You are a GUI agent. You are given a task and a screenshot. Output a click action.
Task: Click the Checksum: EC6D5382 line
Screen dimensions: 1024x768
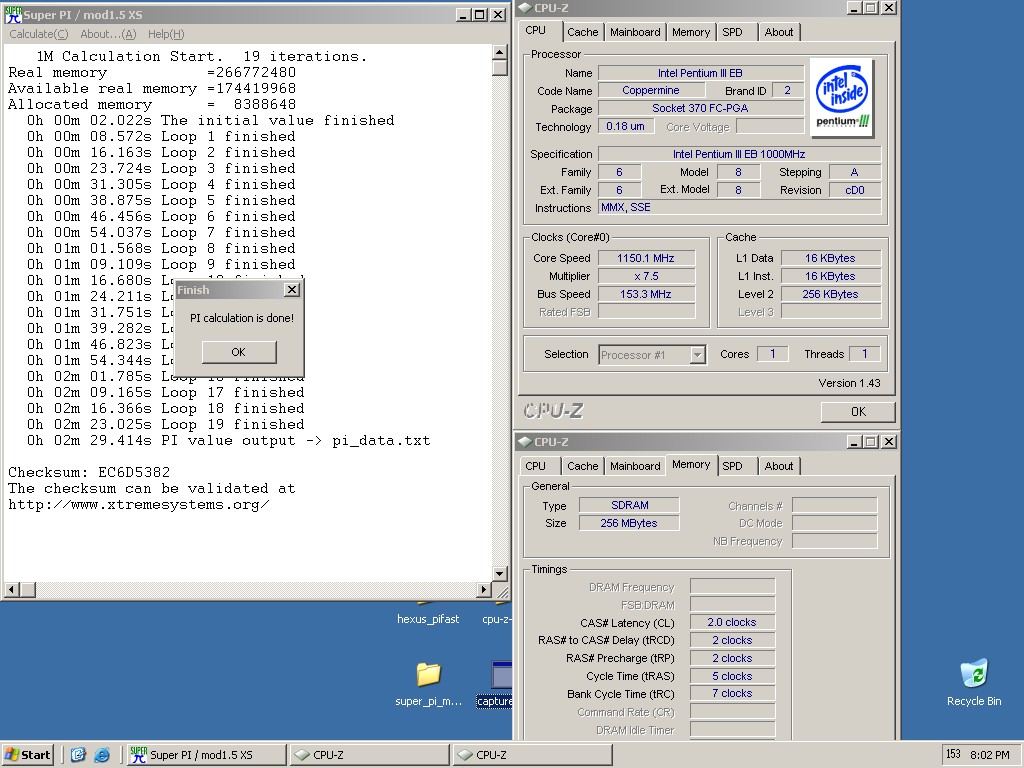pyautogui.click(x=89, y=472)
